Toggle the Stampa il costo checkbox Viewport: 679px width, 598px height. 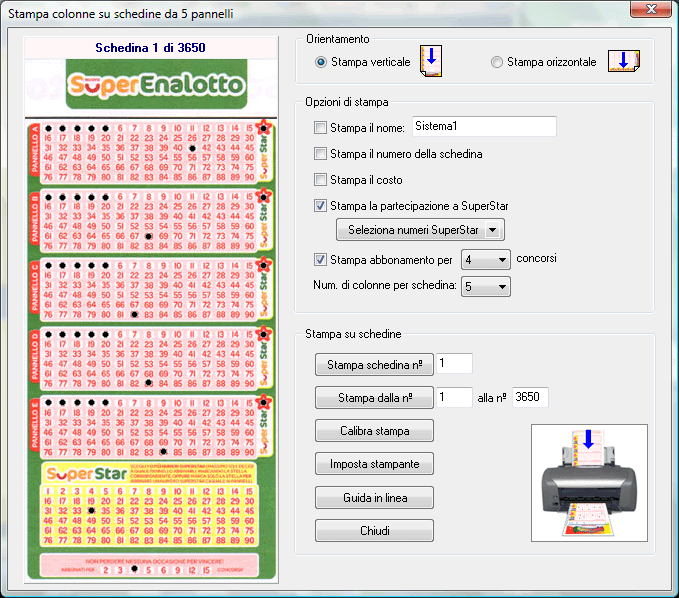point(320,180)
